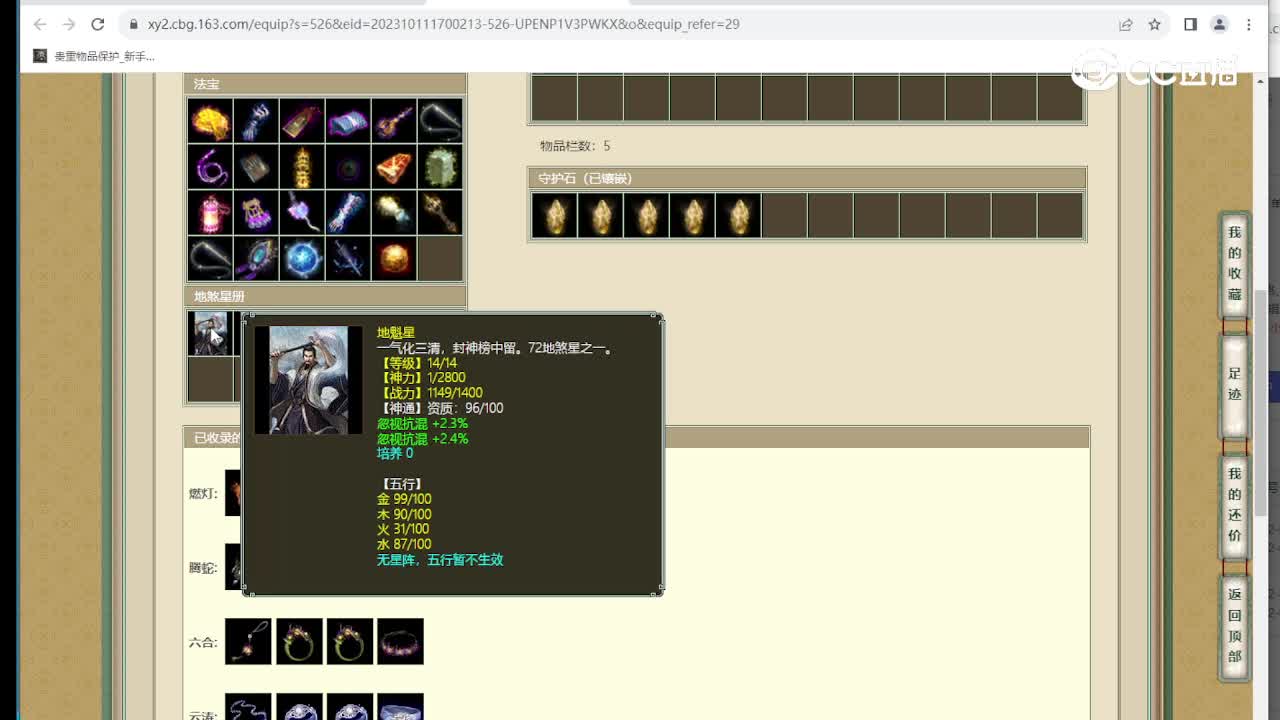
Task: Click the address bar URL
Action: 444,24
